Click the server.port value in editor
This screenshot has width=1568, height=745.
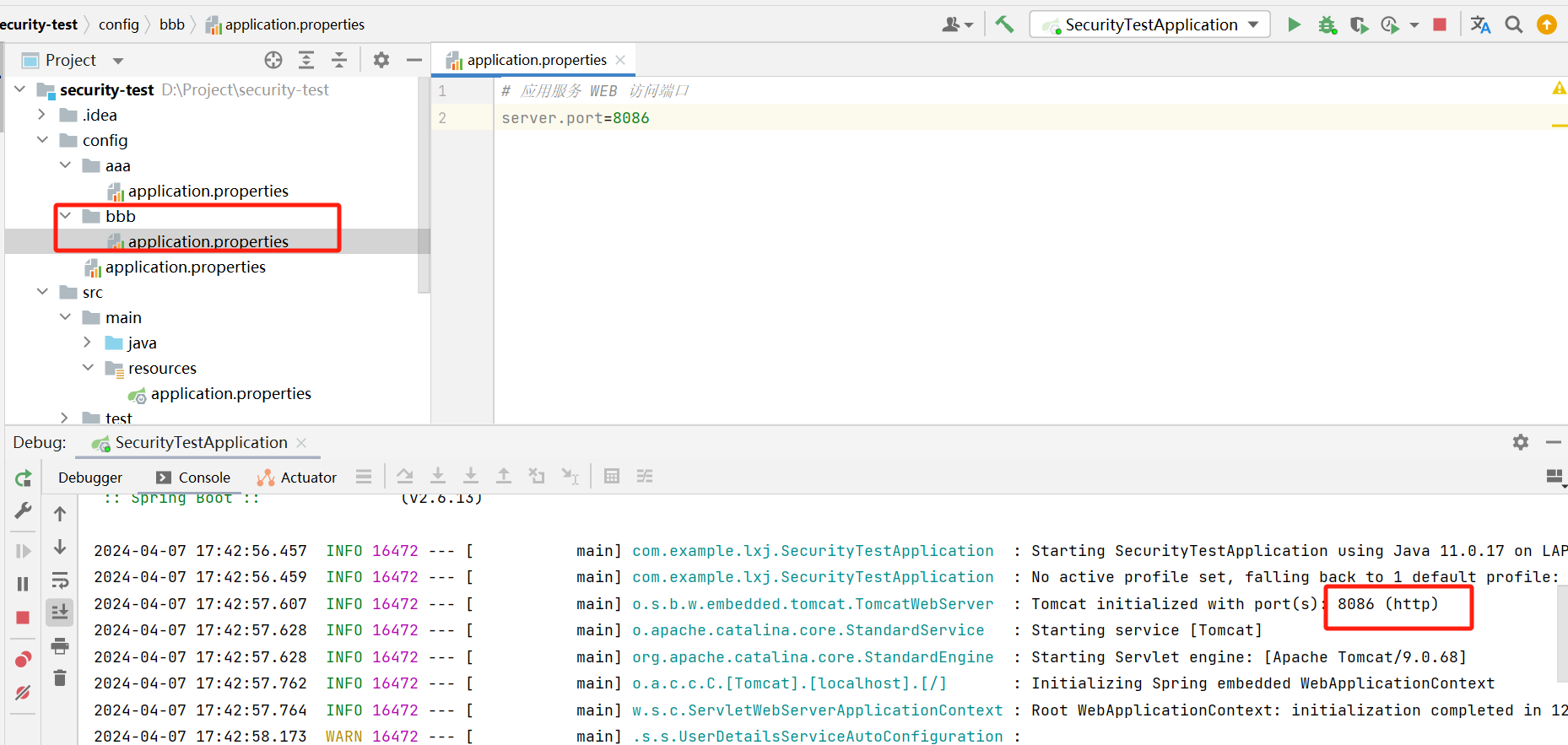pos(630,118)
